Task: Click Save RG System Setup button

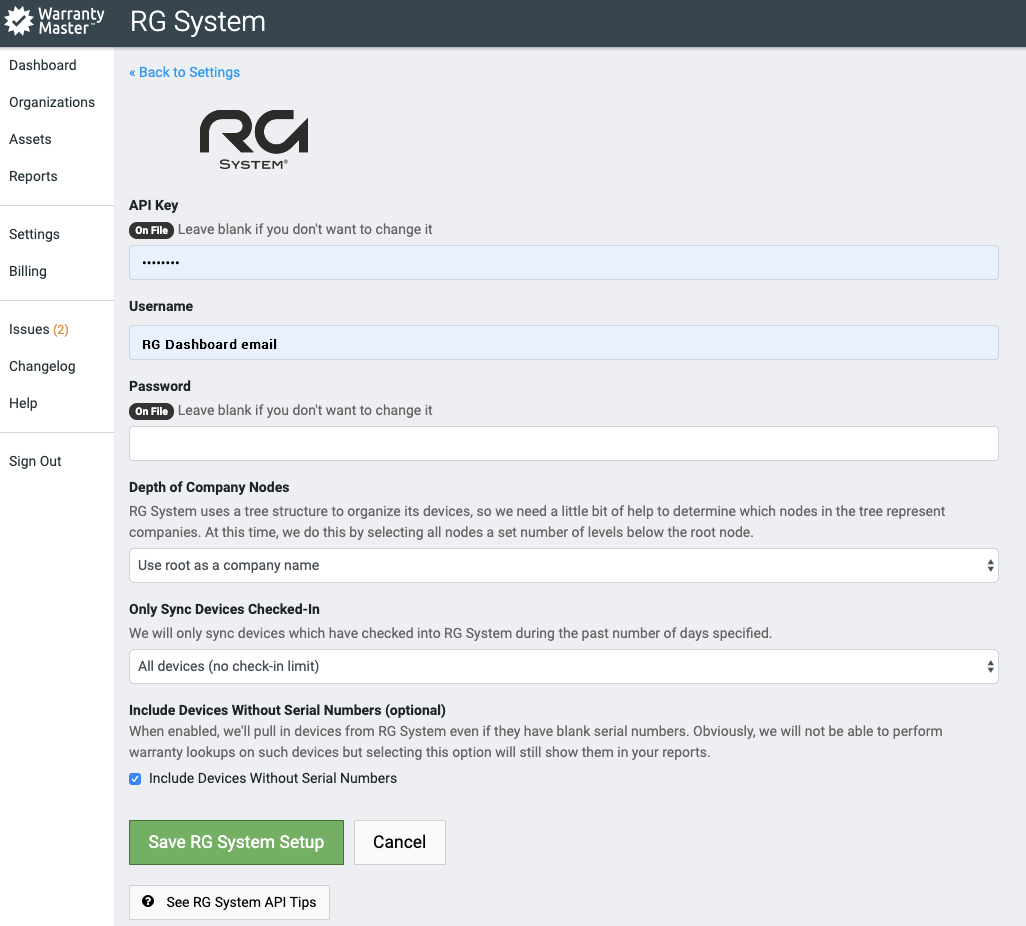Action: [236, 842]
